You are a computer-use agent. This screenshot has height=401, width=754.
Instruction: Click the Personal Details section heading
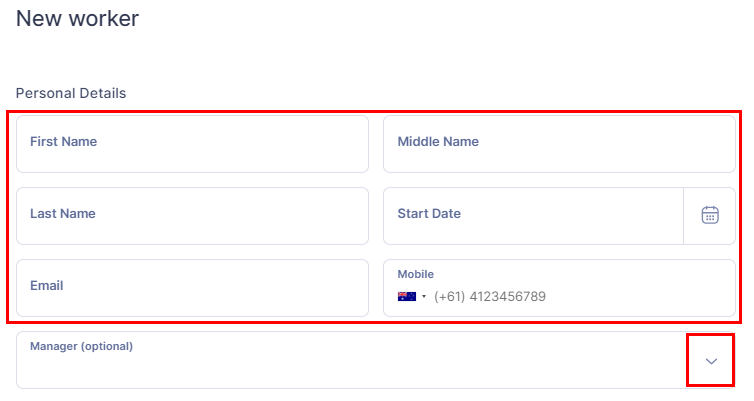click(71, 93)
